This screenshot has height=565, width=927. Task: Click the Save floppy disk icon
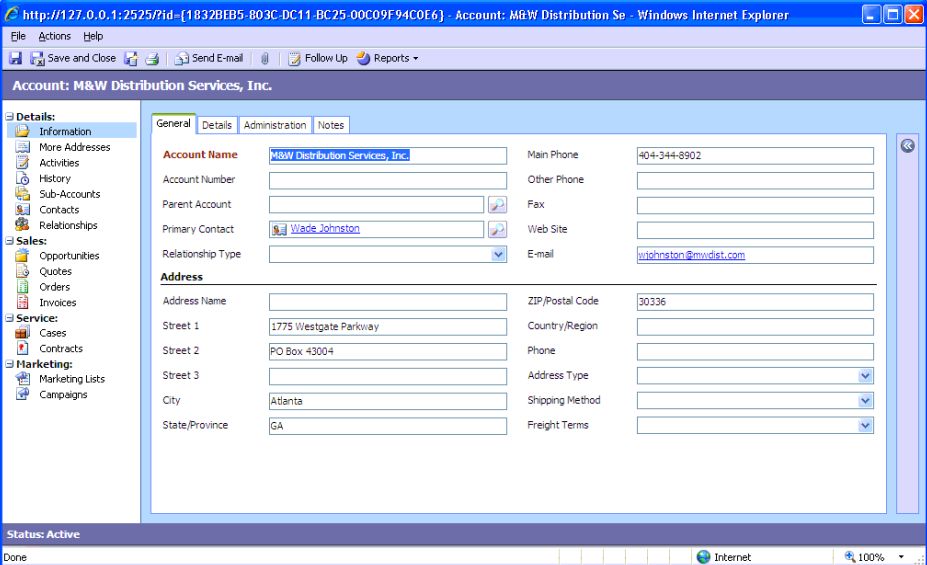[x=16, y=58]
